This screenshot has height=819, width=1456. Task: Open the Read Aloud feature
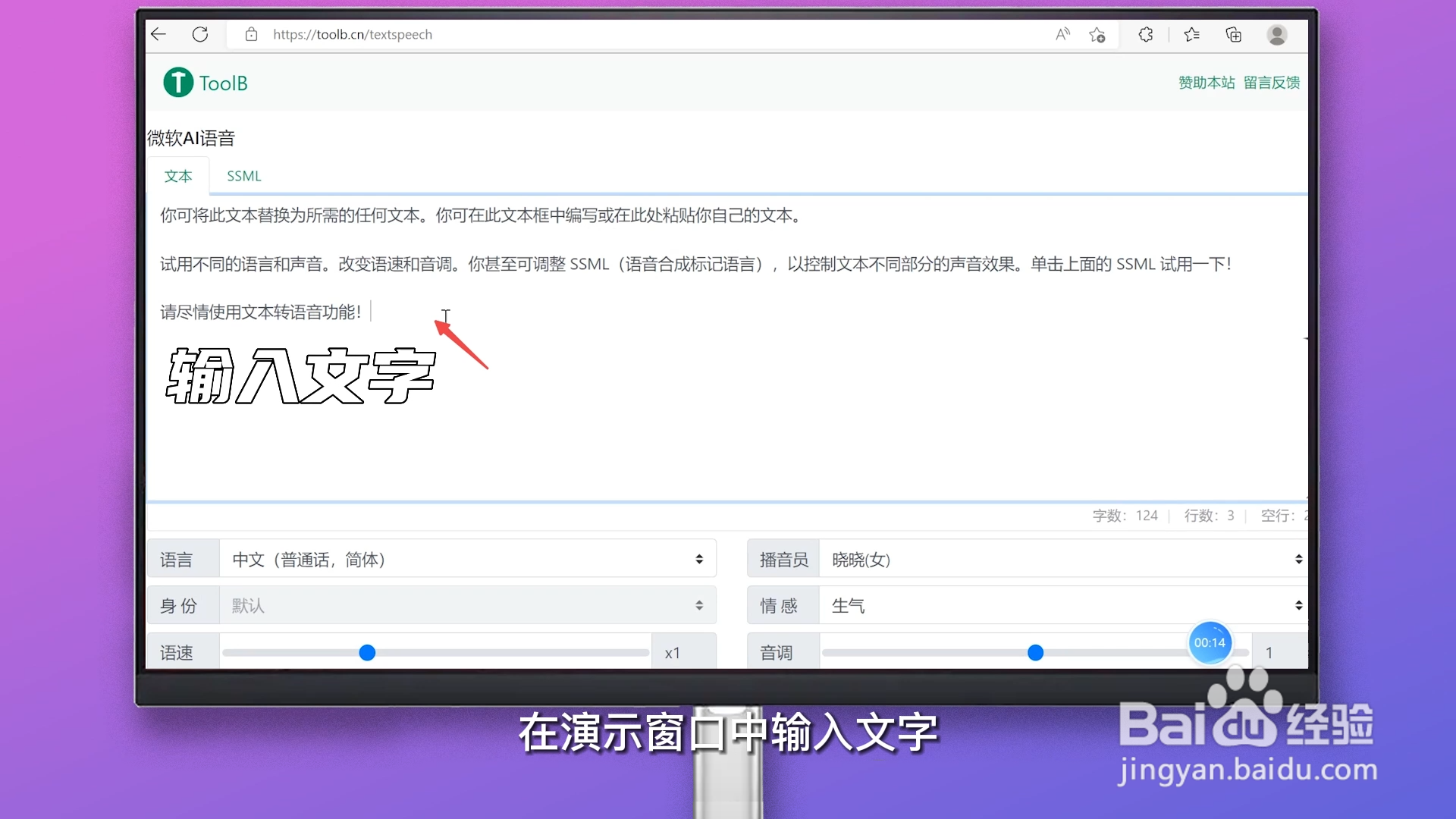[1062, 34]
